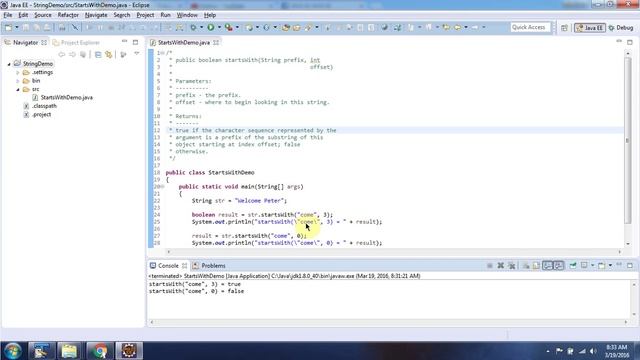Click the Terminate square console icon
640x360 pixels.
(x=489, y=266)
